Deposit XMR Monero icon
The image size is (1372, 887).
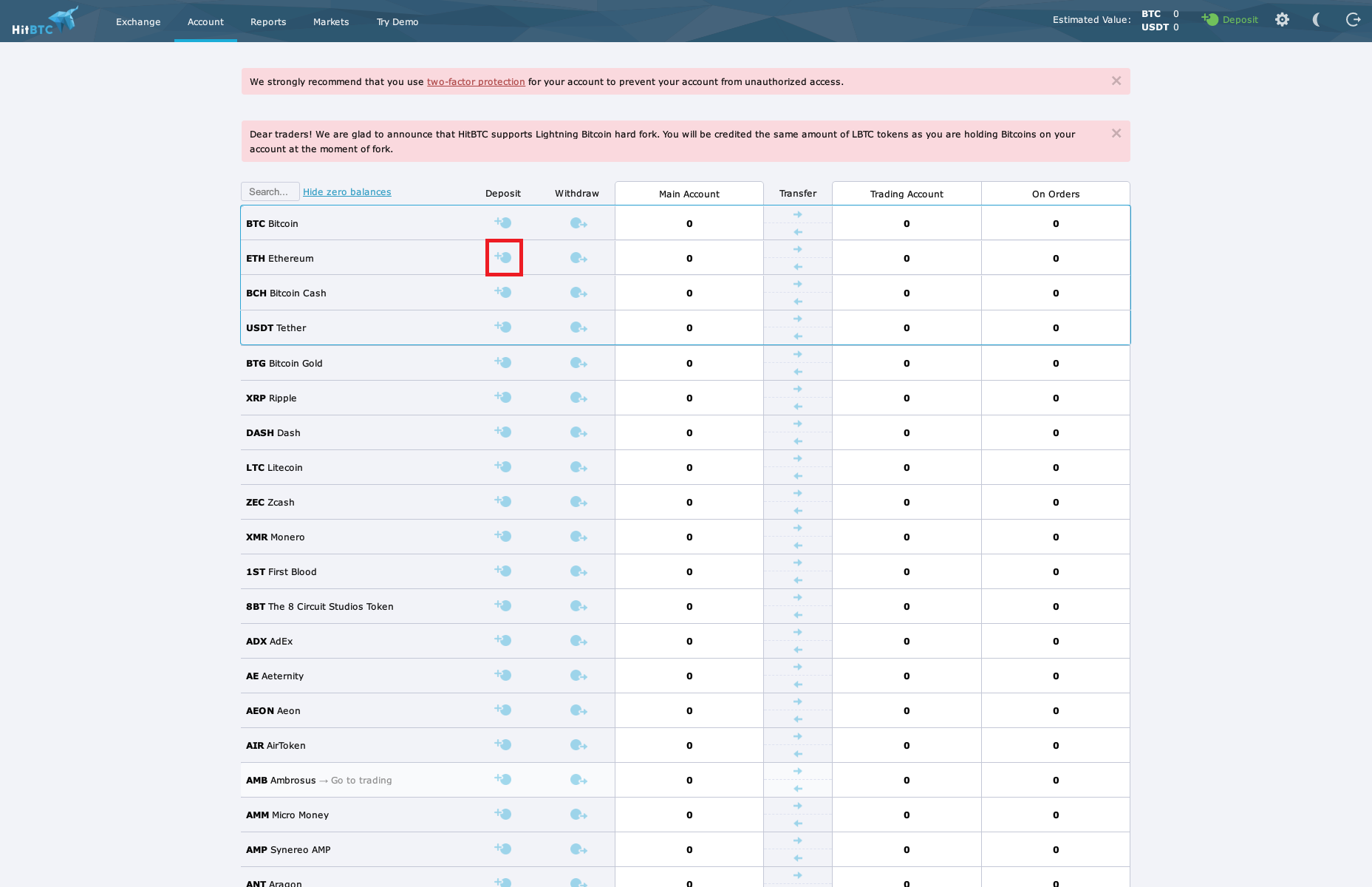pos(503,536)
